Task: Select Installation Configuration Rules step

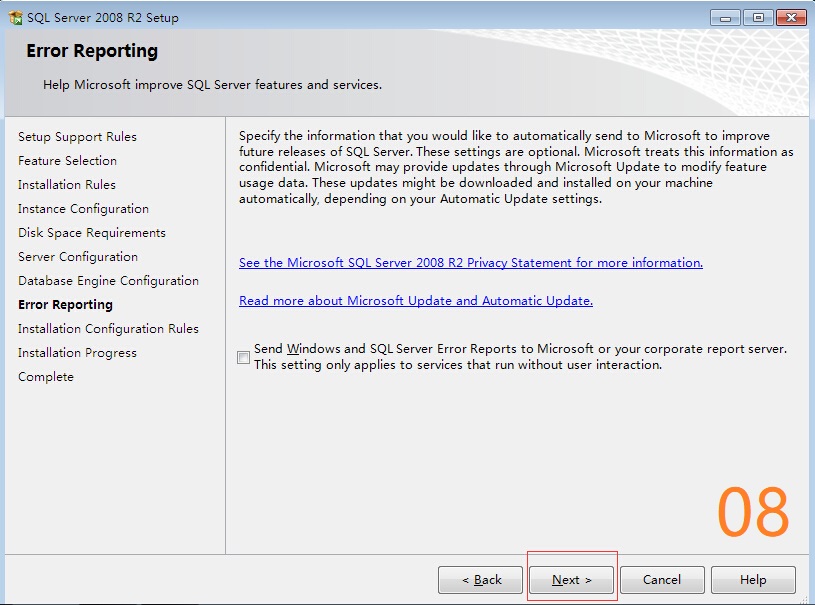Action: tap(108, 329)
